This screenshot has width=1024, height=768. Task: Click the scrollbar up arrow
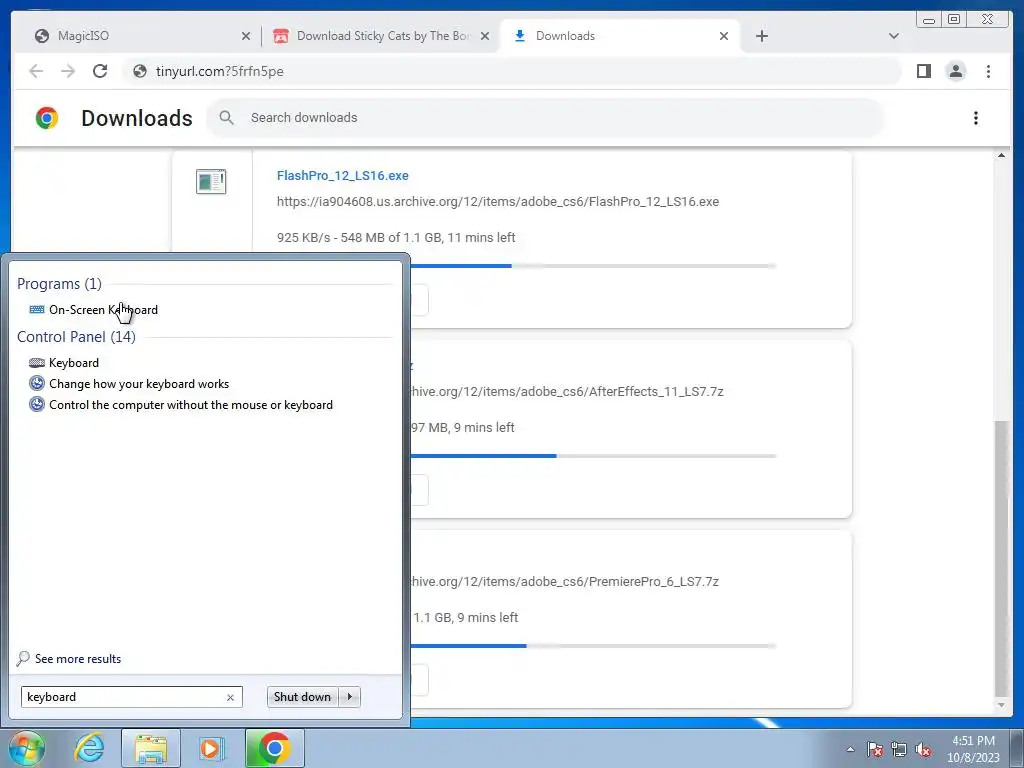1001,155
